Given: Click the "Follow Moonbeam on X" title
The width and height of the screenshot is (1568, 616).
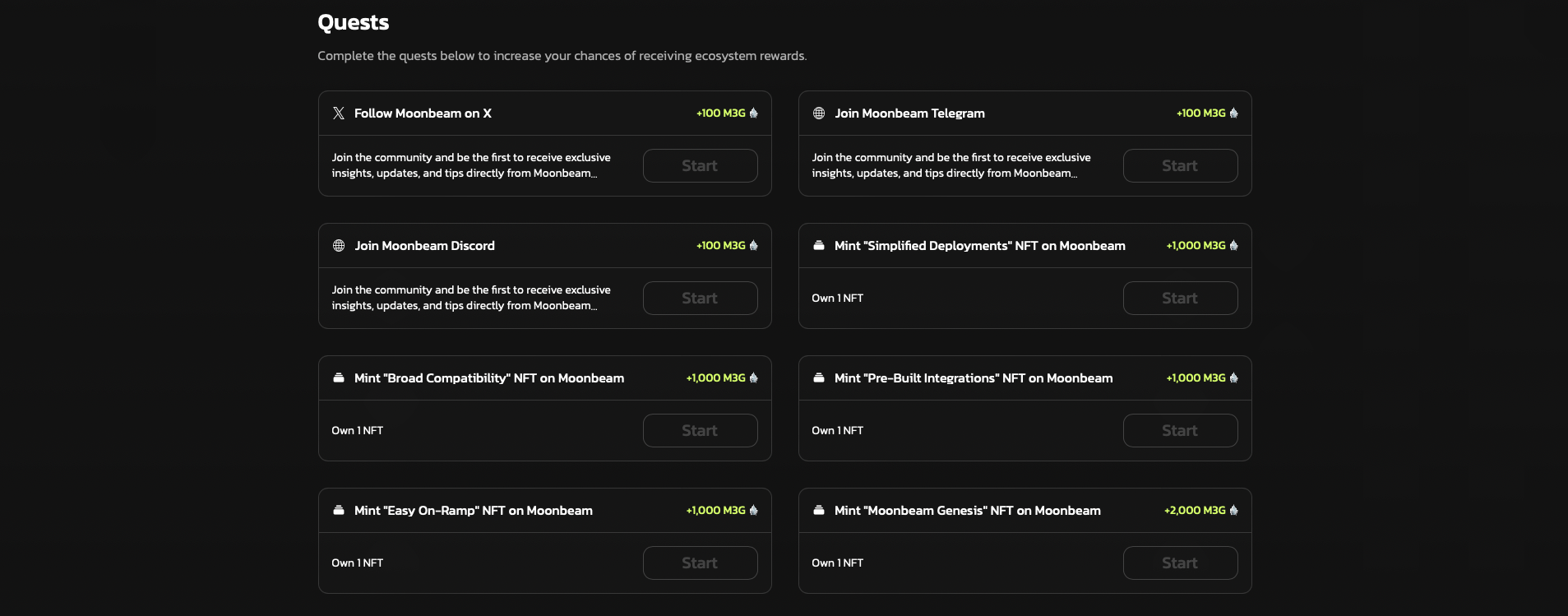Looking at the screenshot, I should tap(423, 113).
